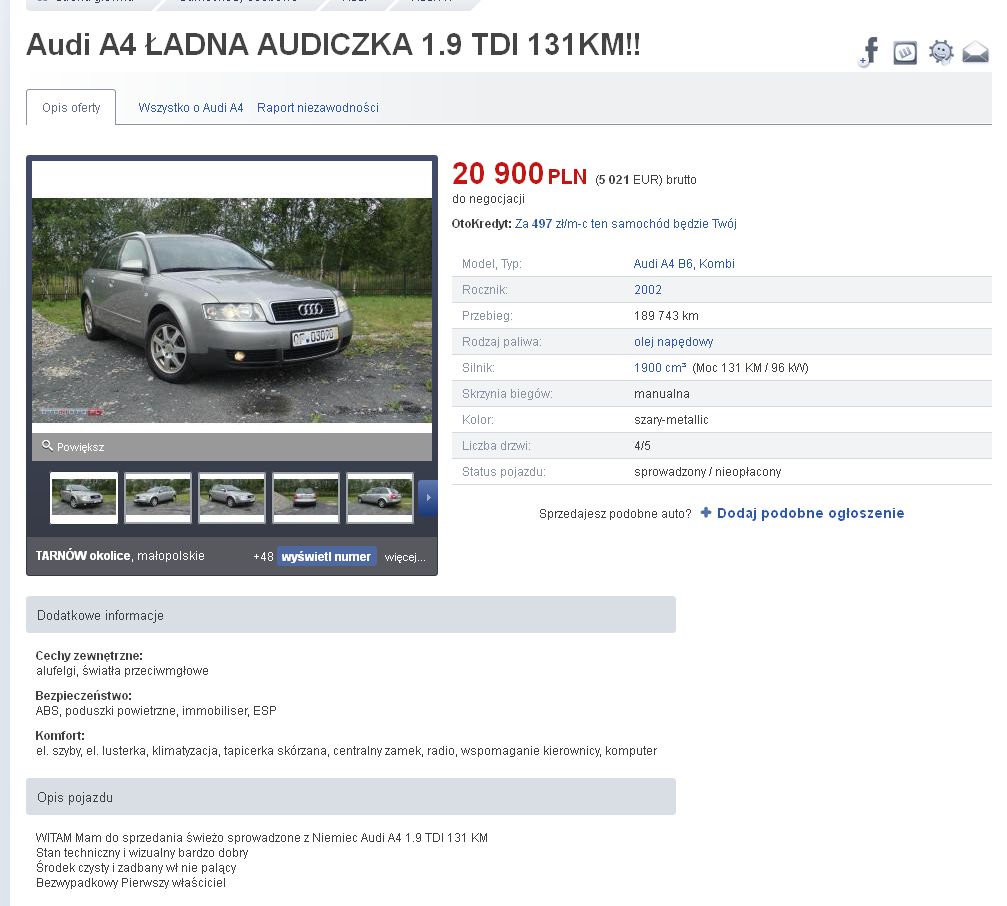
Task: Follow the Audi A4 B6, Kombi link
Action: [x=684, y=263]
